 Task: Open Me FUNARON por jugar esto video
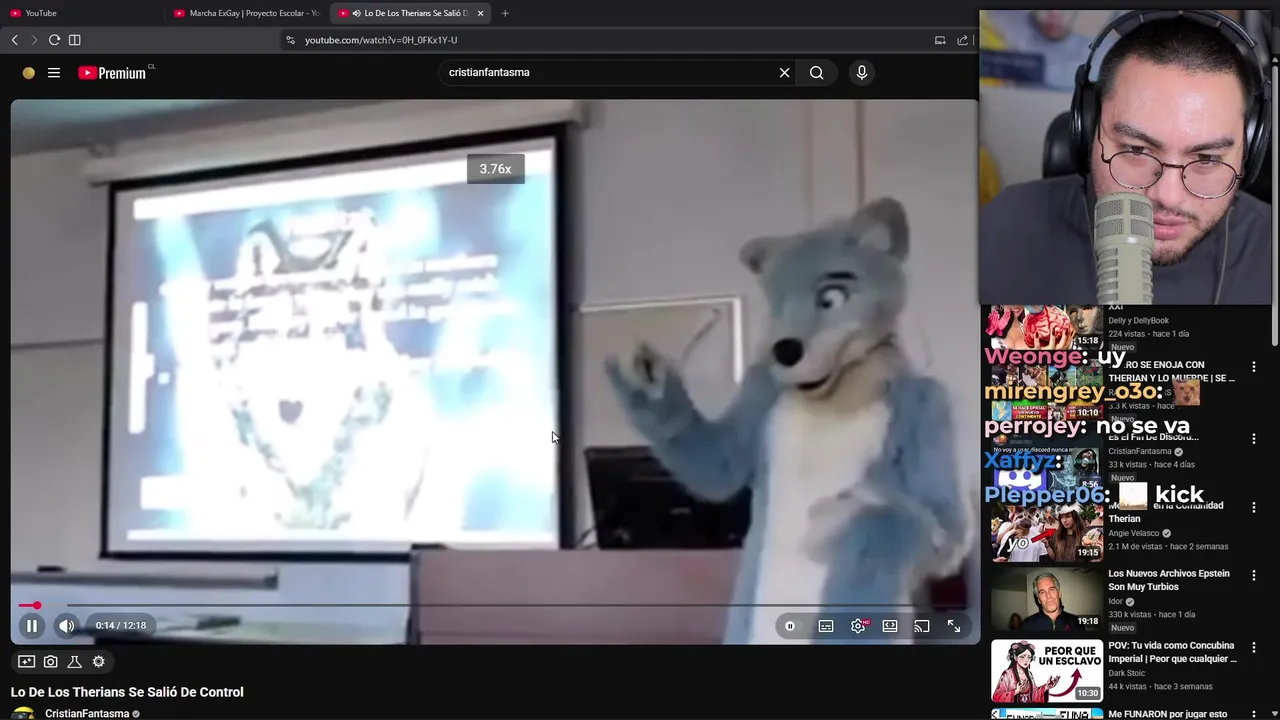pyautogui.click(x=1168, y=714)
